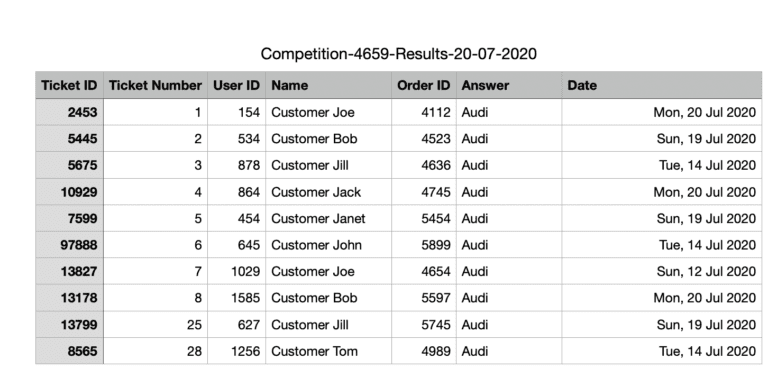Select the date cell Sun, 12 Jul 2020
768x369 pixels.
click(662, 271)
